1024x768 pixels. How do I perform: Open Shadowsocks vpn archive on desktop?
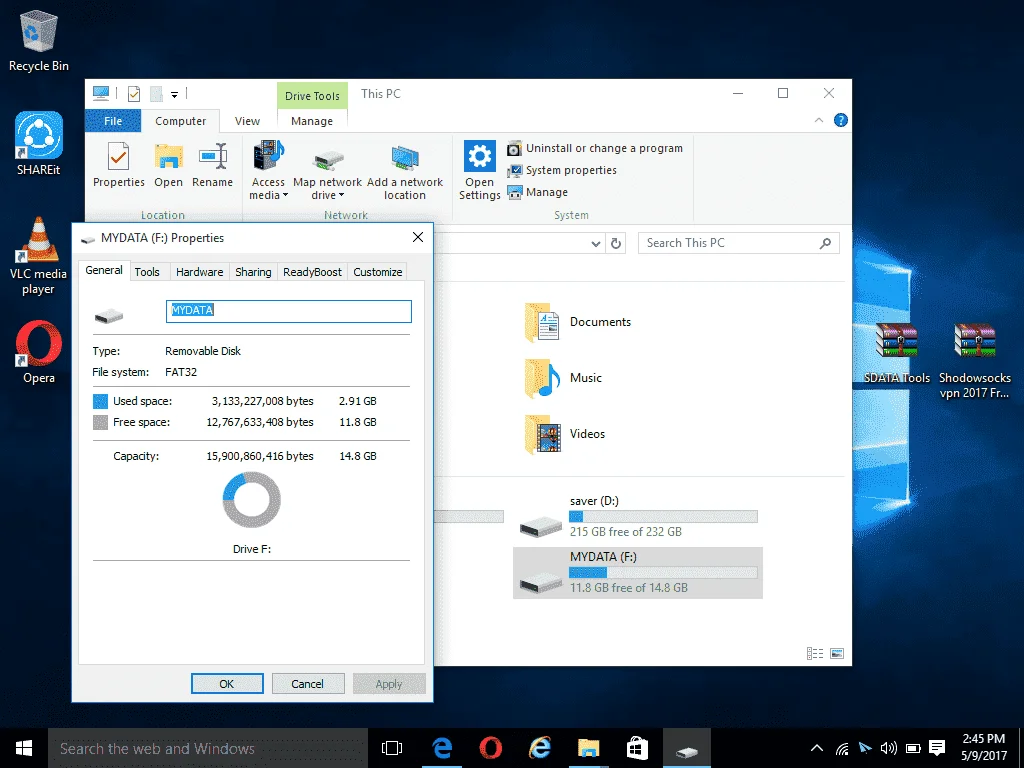pyautogui.click(x=974, y=361)
